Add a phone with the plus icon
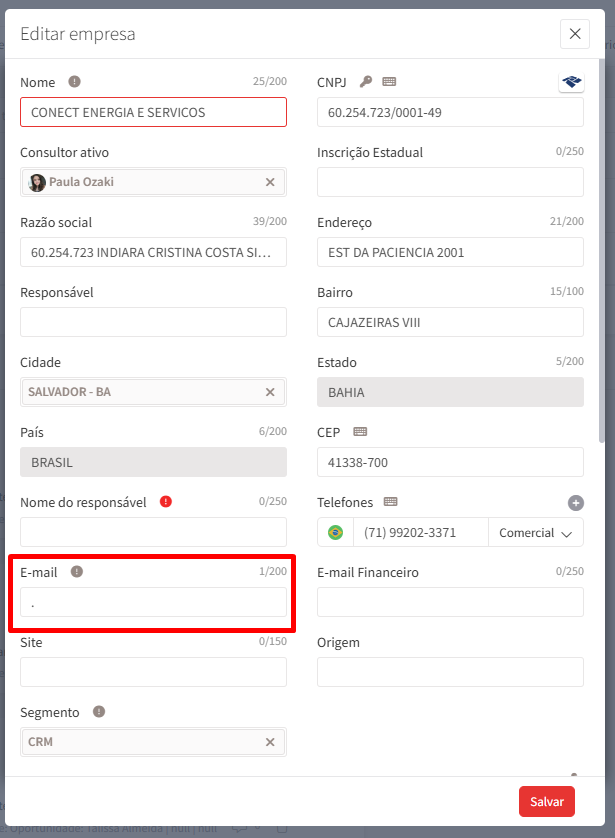615x838 pixels. (575, 503)
